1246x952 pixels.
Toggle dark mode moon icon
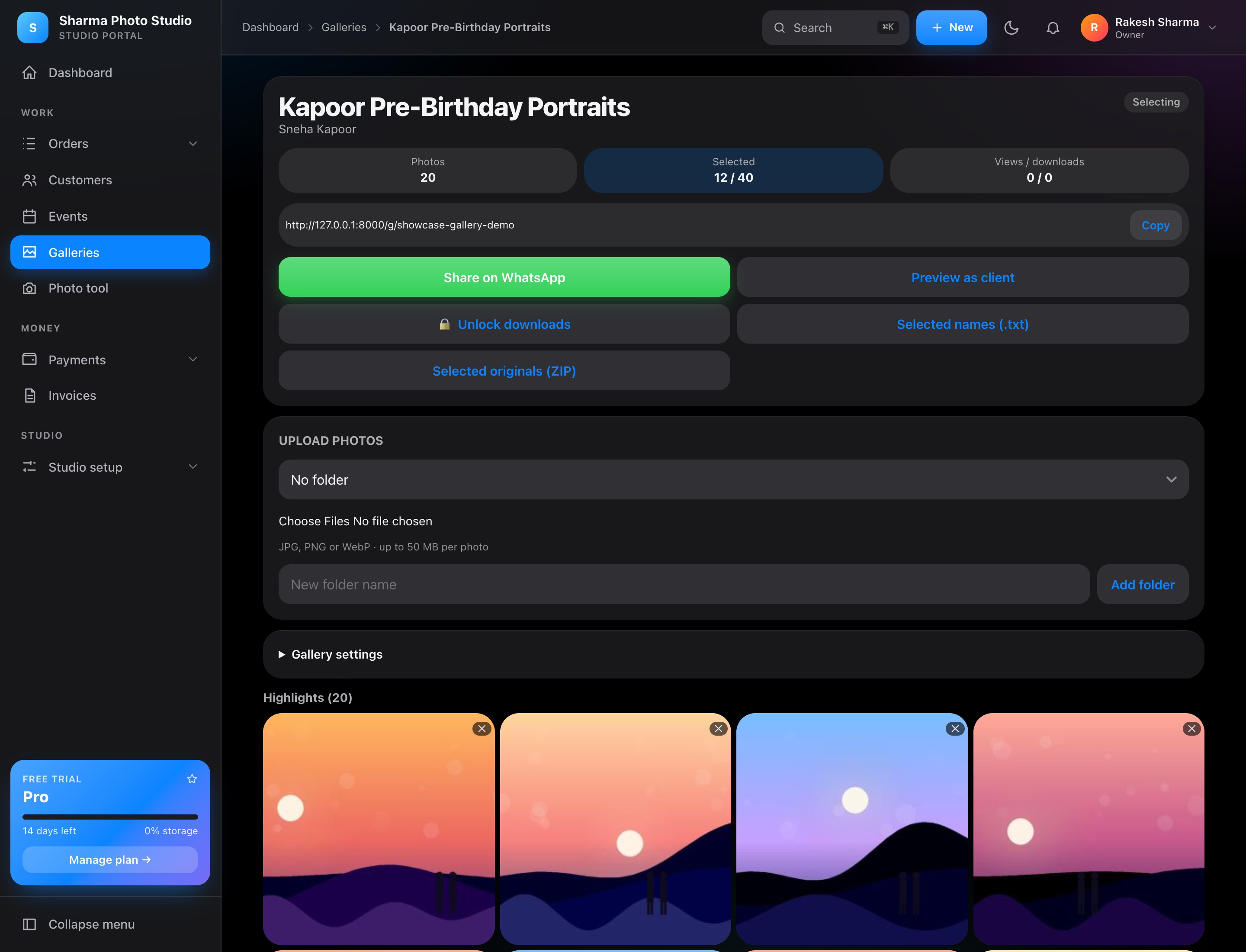coord(1012,28)
